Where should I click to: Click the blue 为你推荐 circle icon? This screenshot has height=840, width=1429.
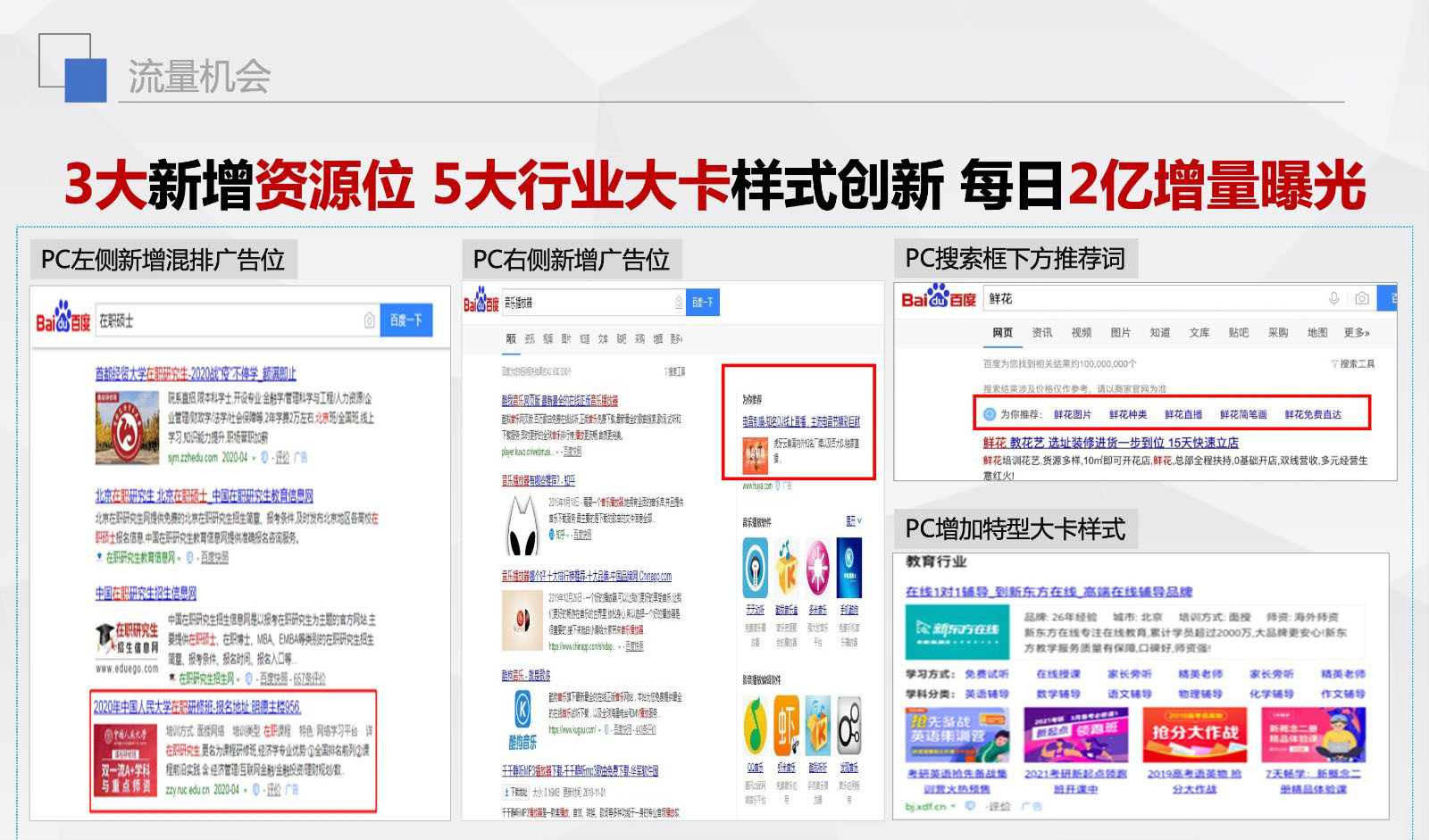pyautogui.click(x=989, y=414)
